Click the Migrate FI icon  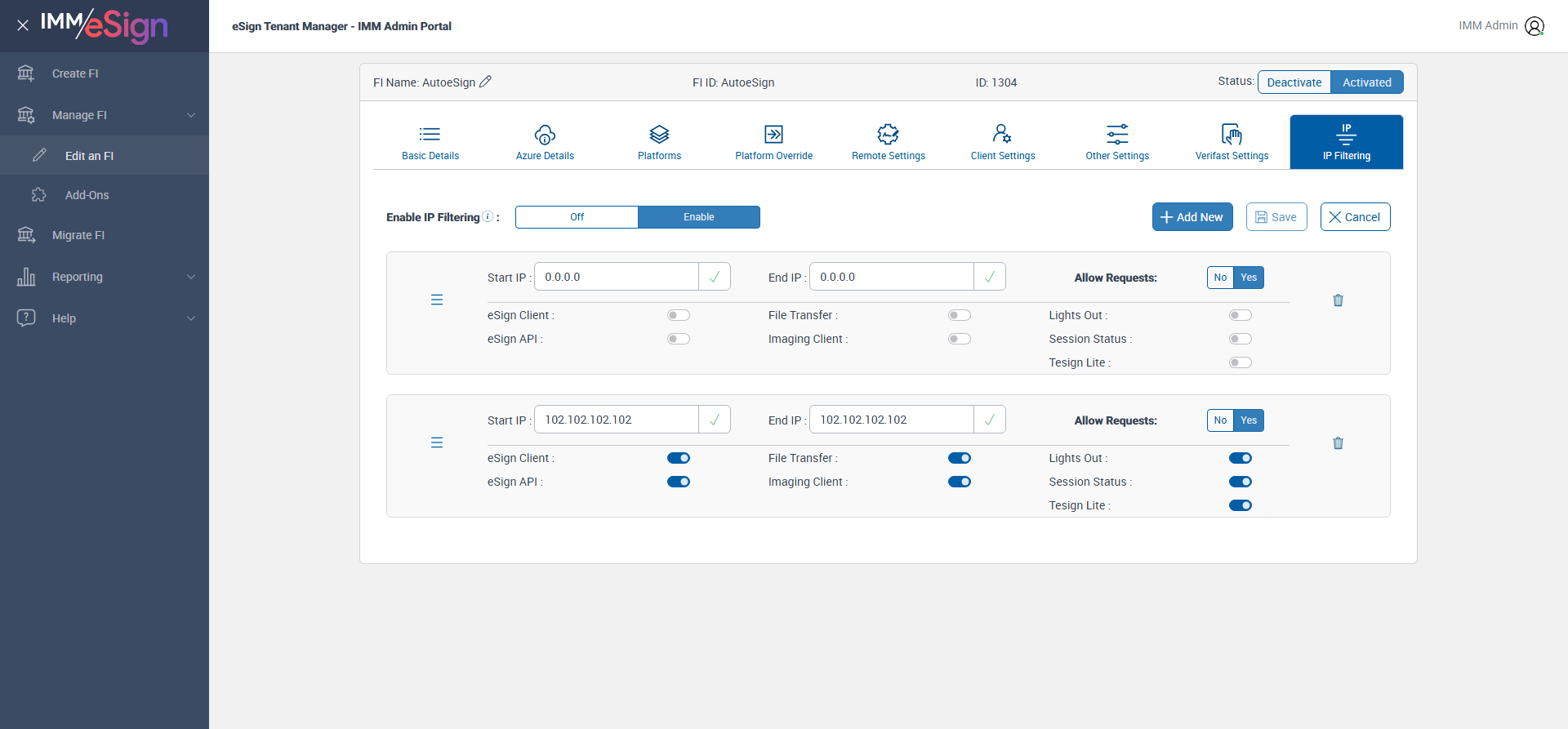pos(26,235)
